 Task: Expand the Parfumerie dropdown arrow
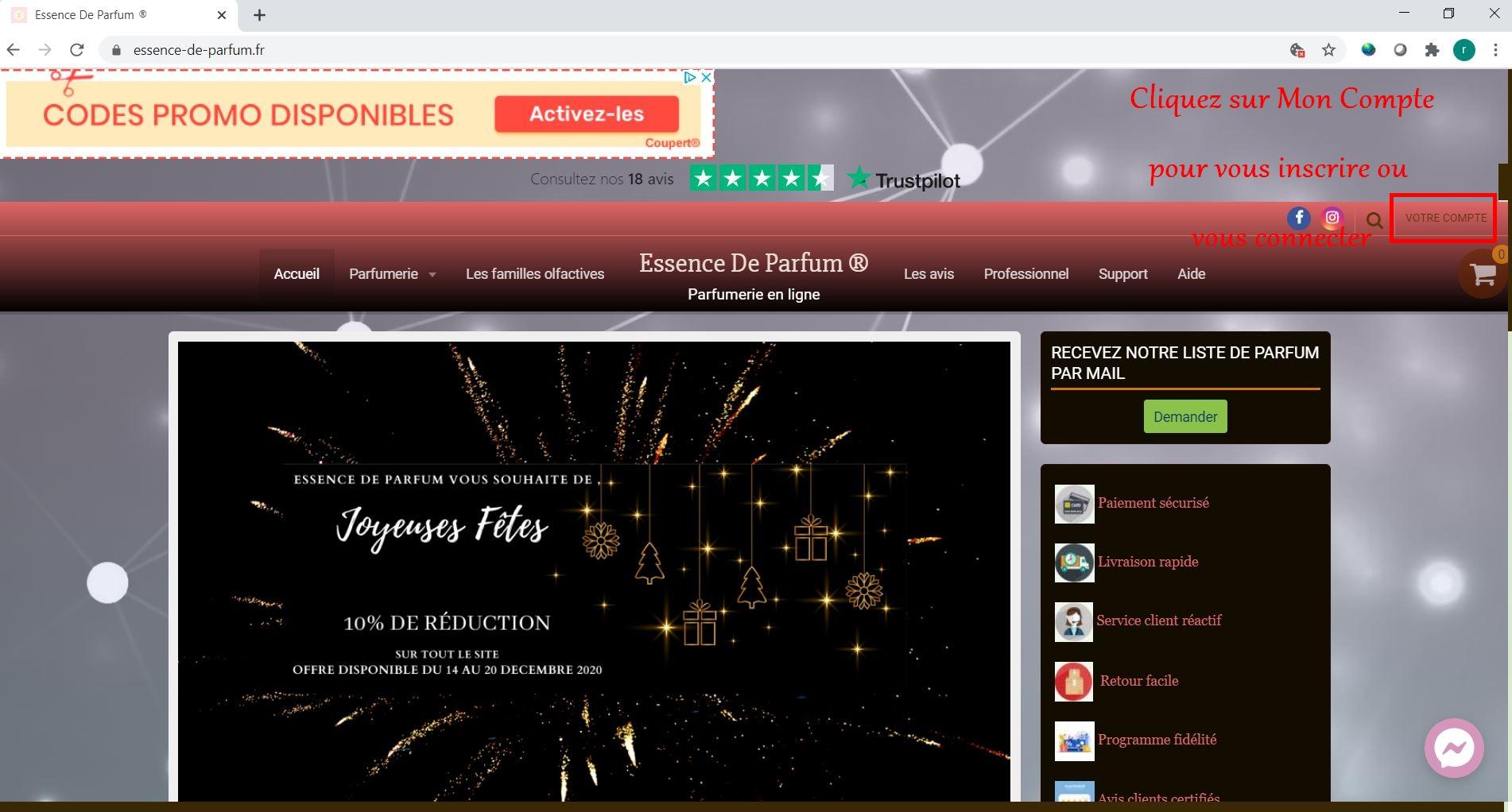[432, 275]
